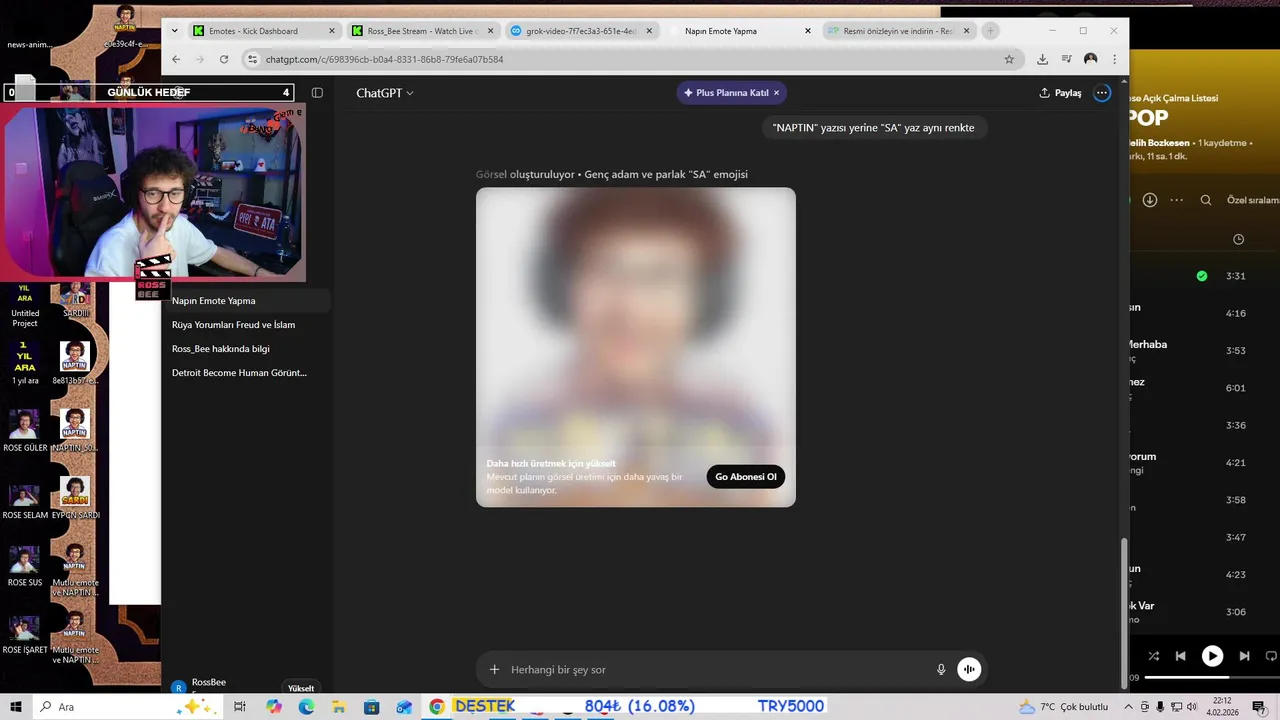Open the RossBee account profile menu
Screen dimensions: 1280x720
pos(200,685)
